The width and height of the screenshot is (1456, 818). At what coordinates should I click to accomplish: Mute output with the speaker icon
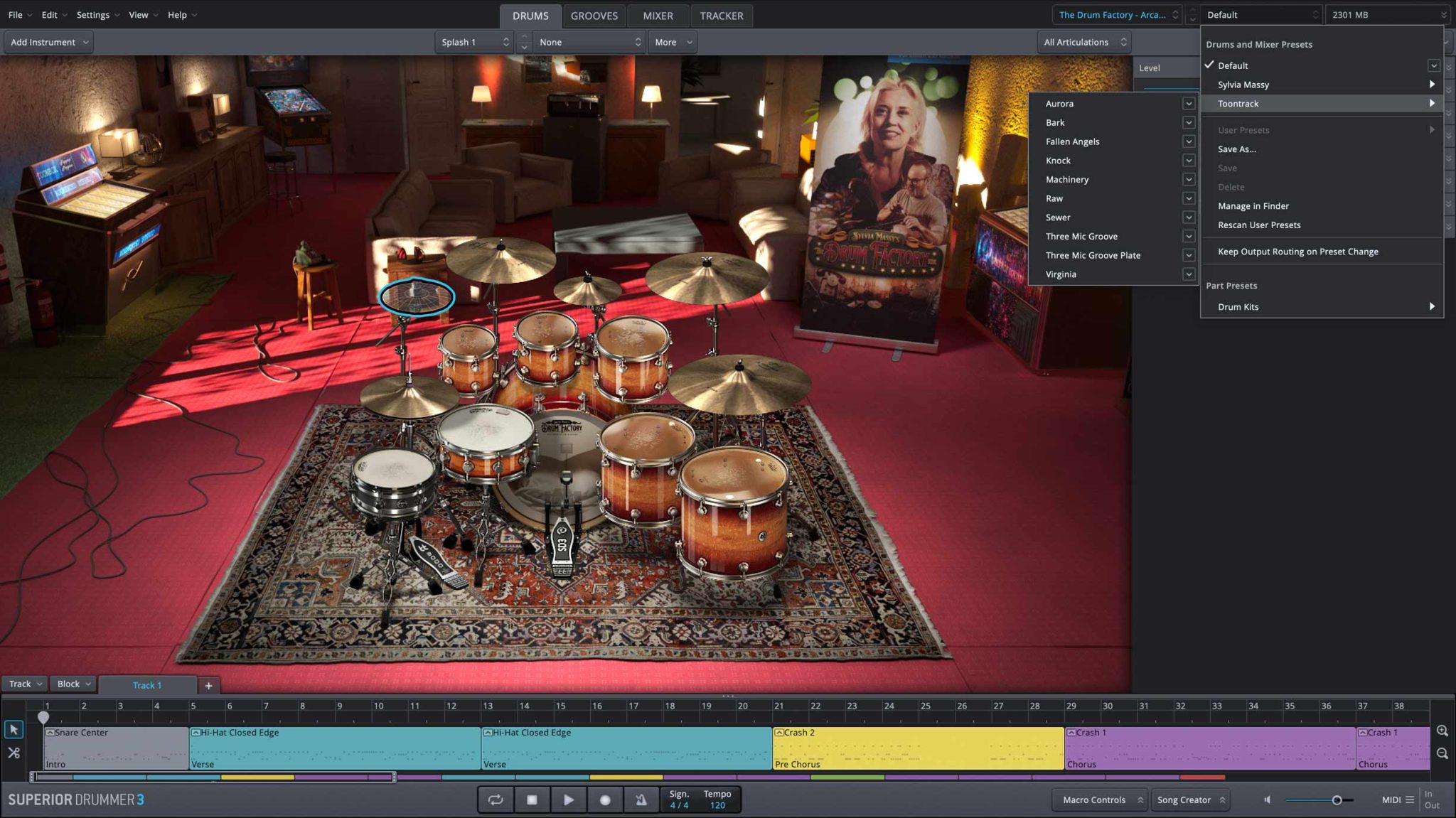(x=1267, y=800)
